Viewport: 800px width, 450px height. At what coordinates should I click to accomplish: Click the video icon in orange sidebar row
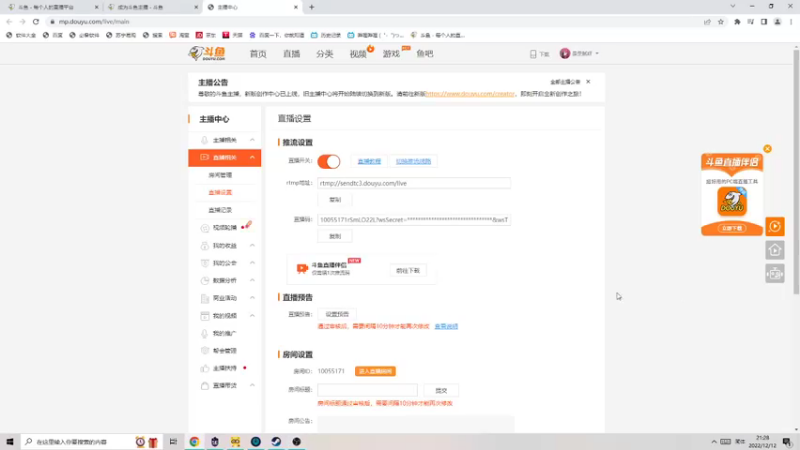(204, 157)
